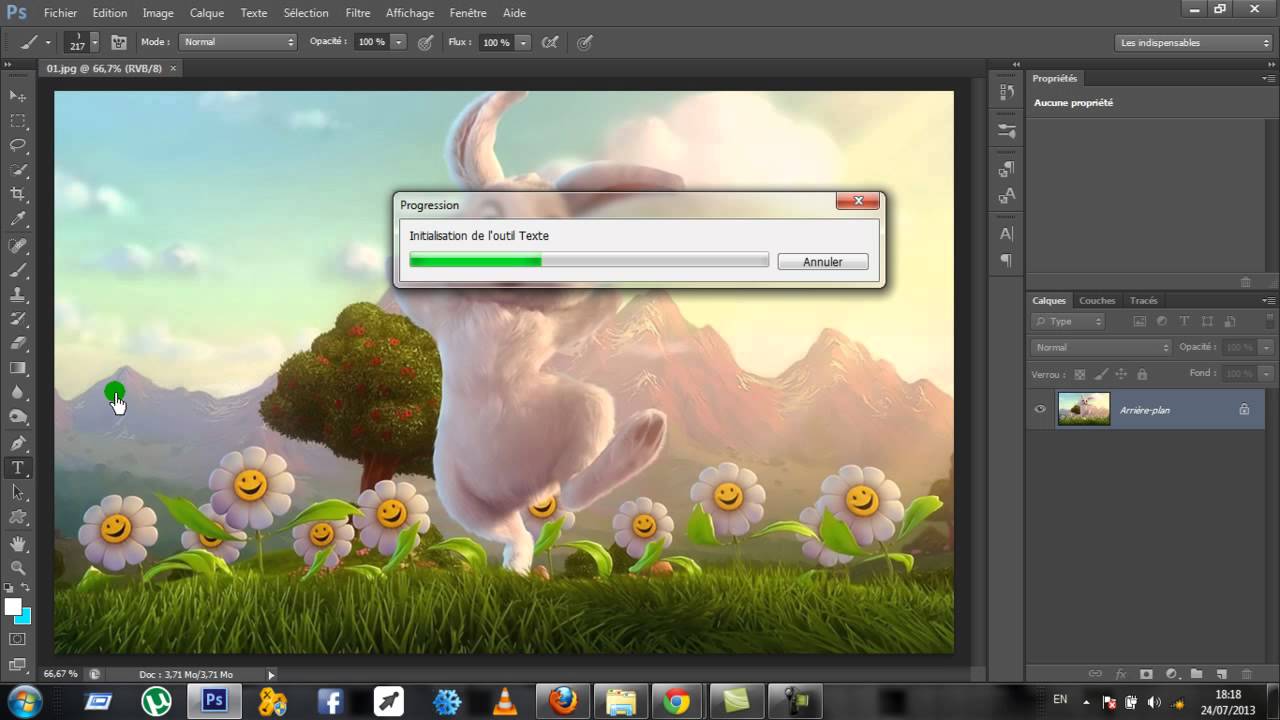Toggle lock transparent pixels
Viewport: 1280px width, 720px height.
pos(1079,374)
